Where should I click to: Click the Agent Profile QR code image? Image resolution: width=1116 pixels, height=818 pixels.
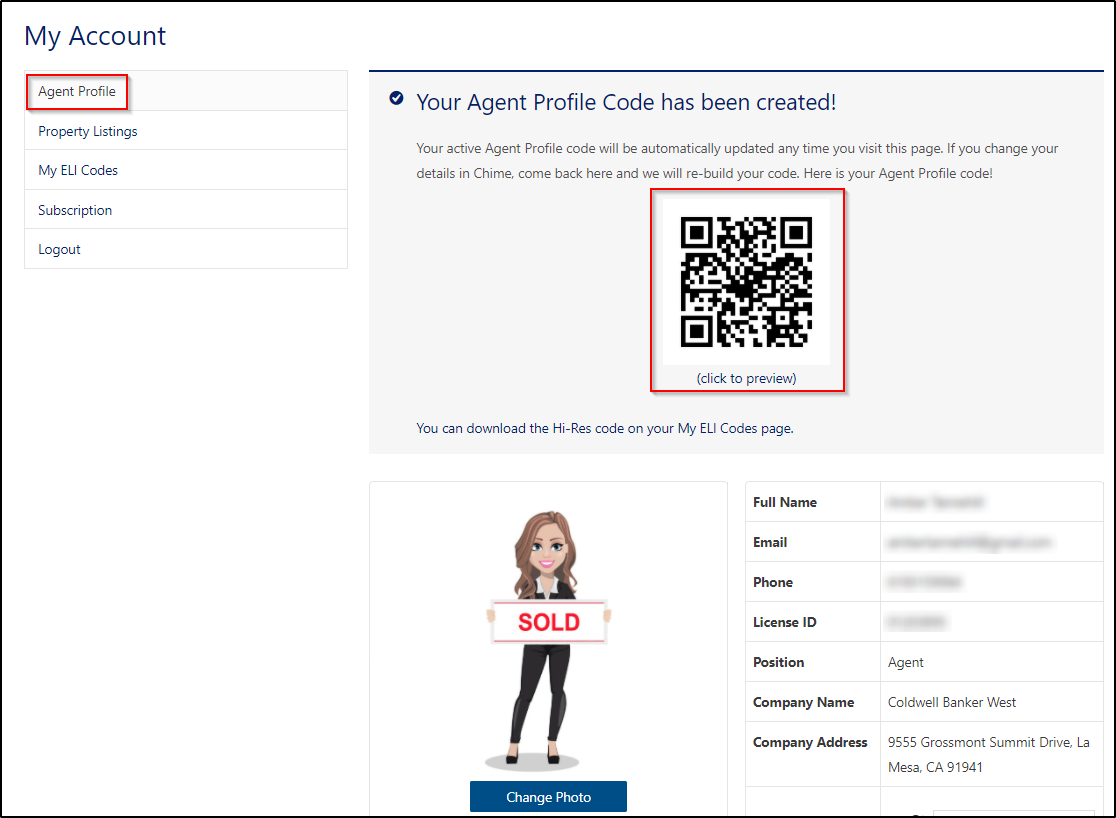[746, 282]
